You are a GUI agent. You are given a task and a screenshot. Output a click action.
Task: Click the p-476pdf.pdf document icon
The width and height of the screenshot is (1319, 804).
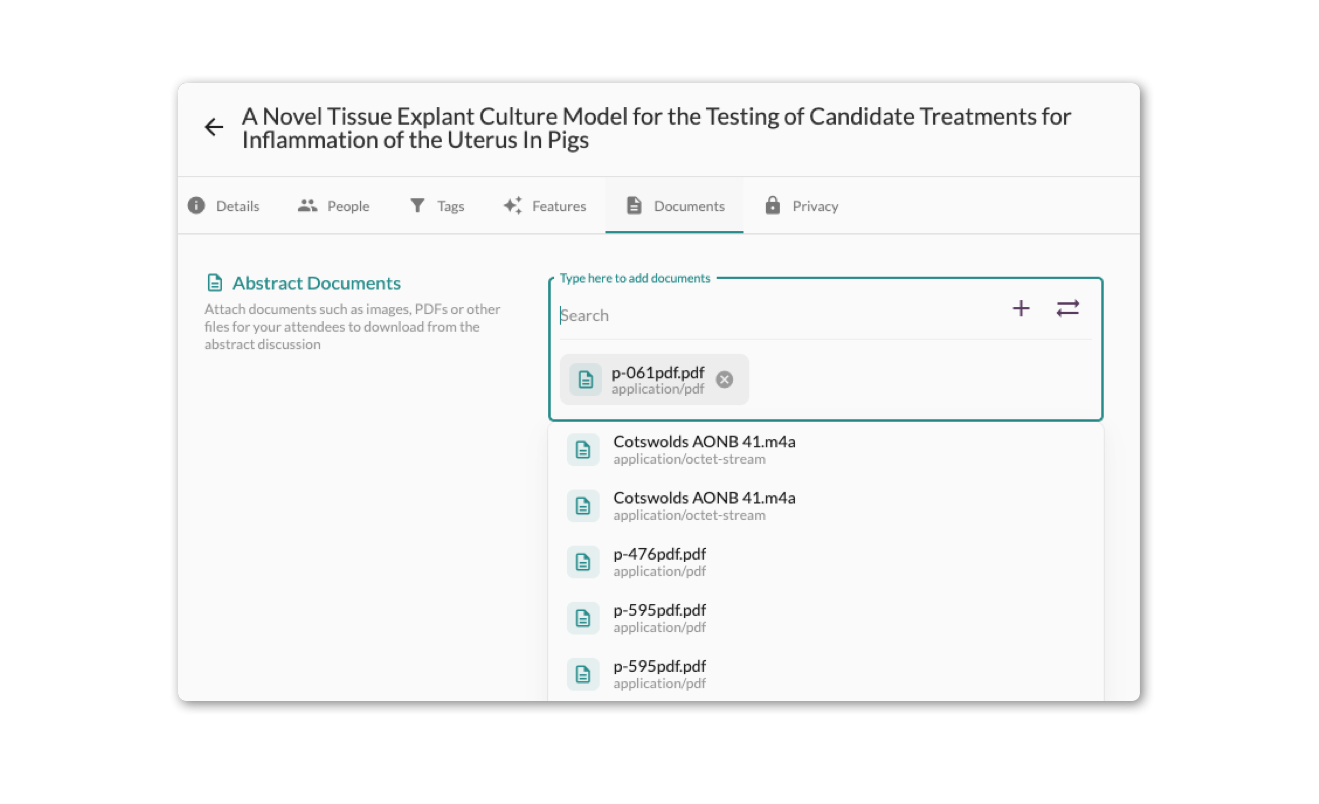coord(583,562)
